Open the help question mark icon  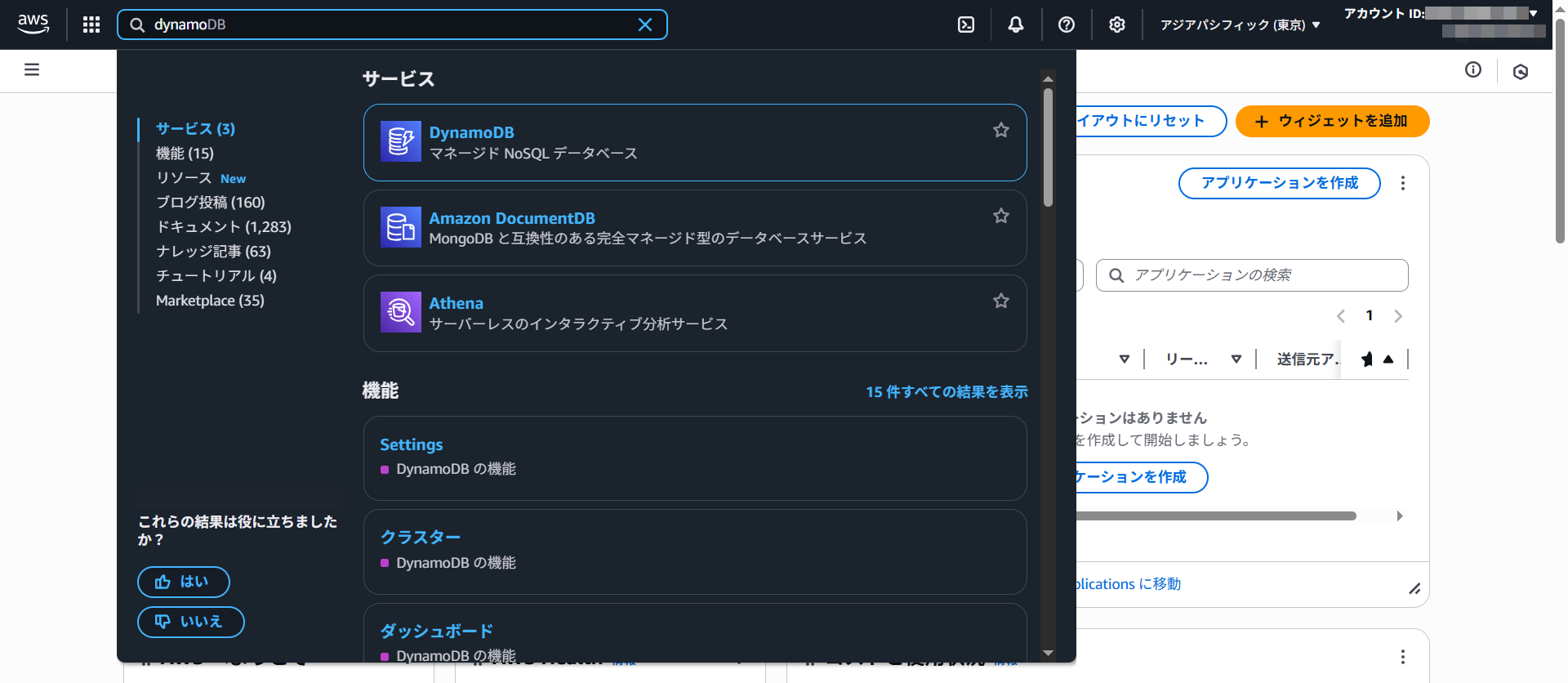pos(1066,25)
